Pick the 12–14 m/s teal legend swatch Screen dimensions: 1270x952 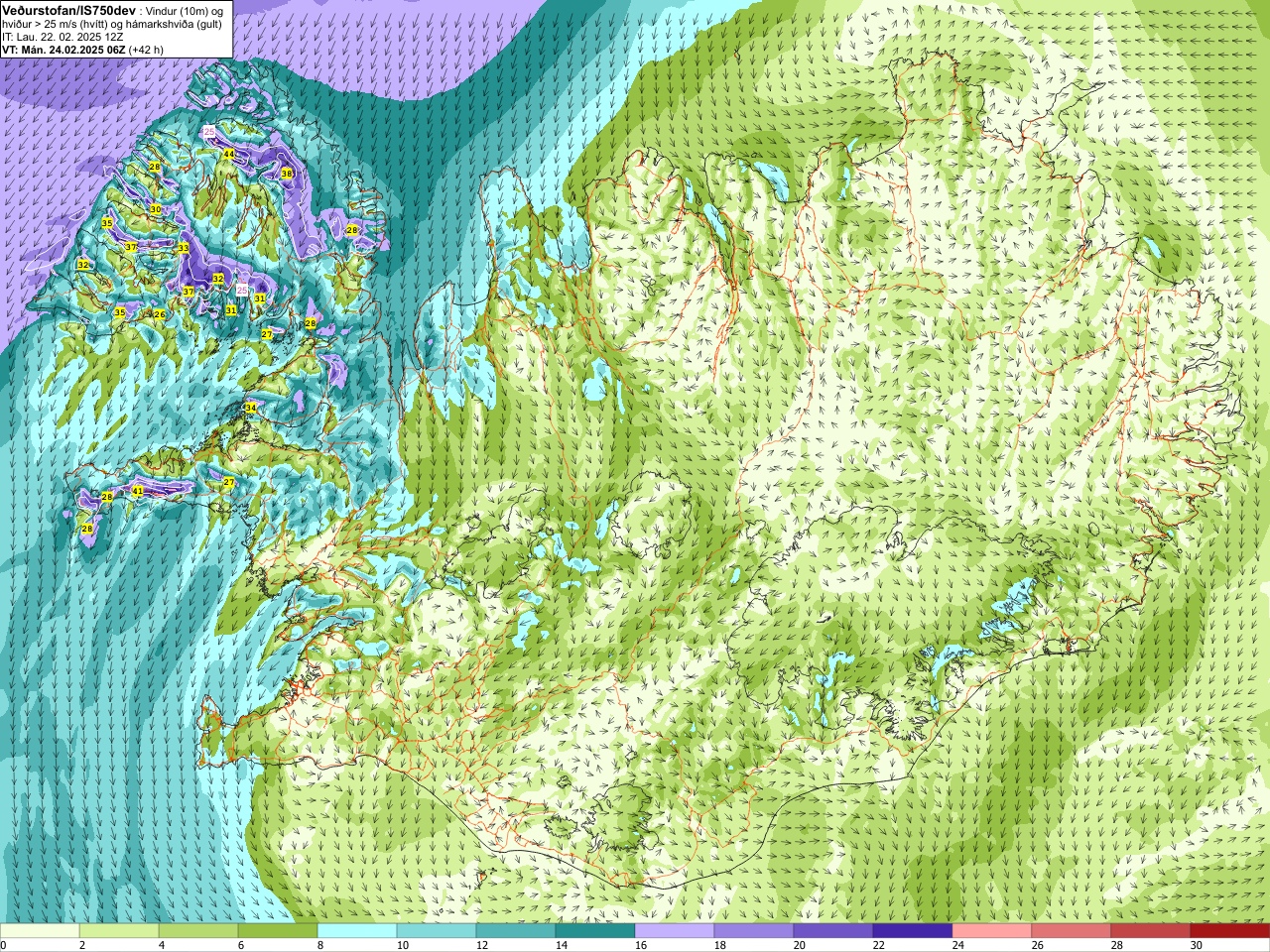tap(516, 931)
